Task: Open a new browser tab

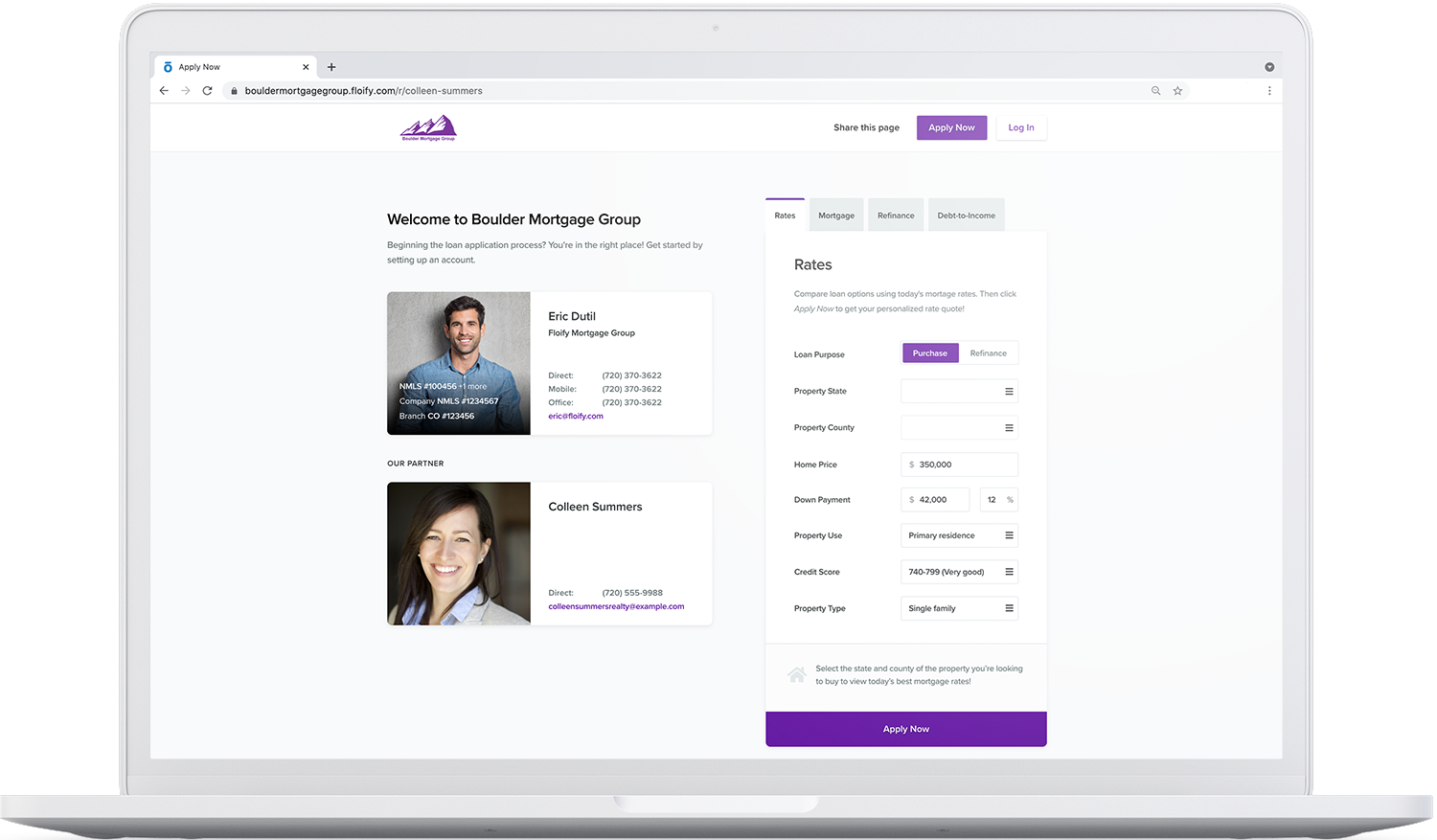Action: click(331, 67)
